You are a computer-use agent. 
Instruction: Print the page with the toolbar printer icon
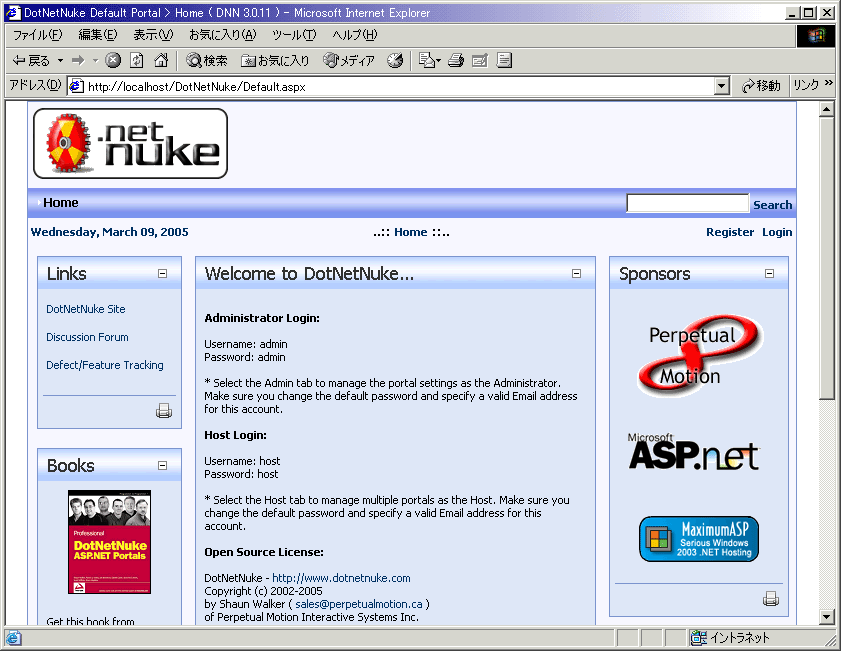456,61
